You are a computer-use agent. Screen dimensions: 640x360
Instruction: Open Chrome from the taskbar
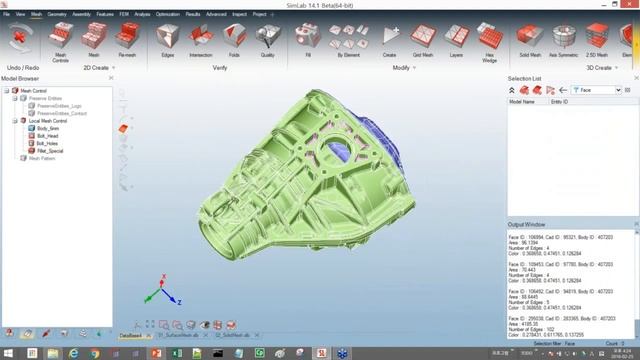tap(95, 353)
